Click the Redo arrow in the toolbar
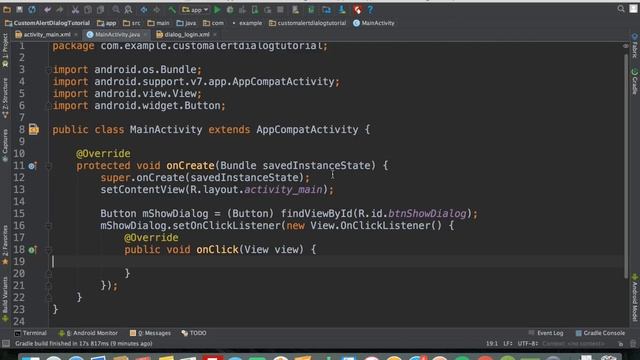Screen dimensions: 640x360 (x=60, y=9)
